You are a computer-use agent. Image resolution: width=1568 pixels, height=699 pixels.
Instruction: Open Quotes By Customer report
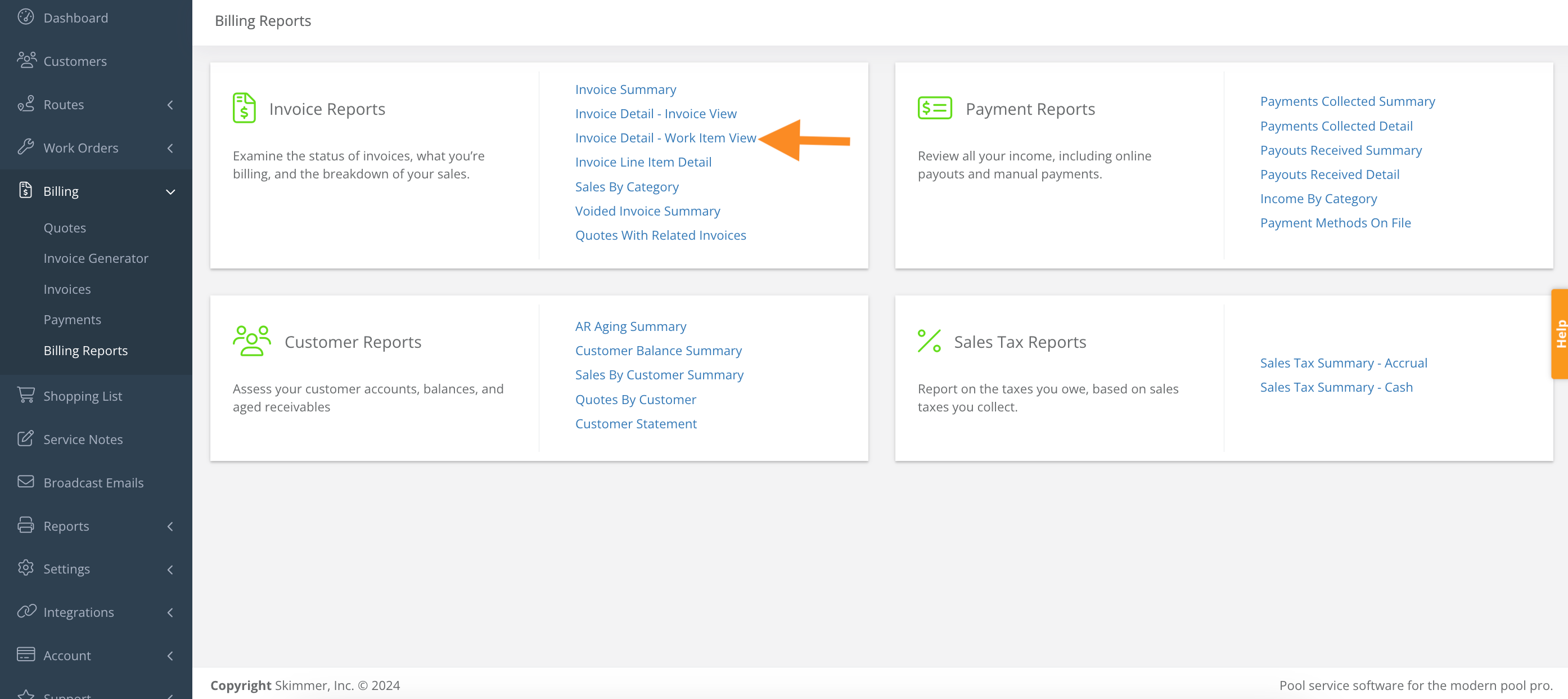636,400
